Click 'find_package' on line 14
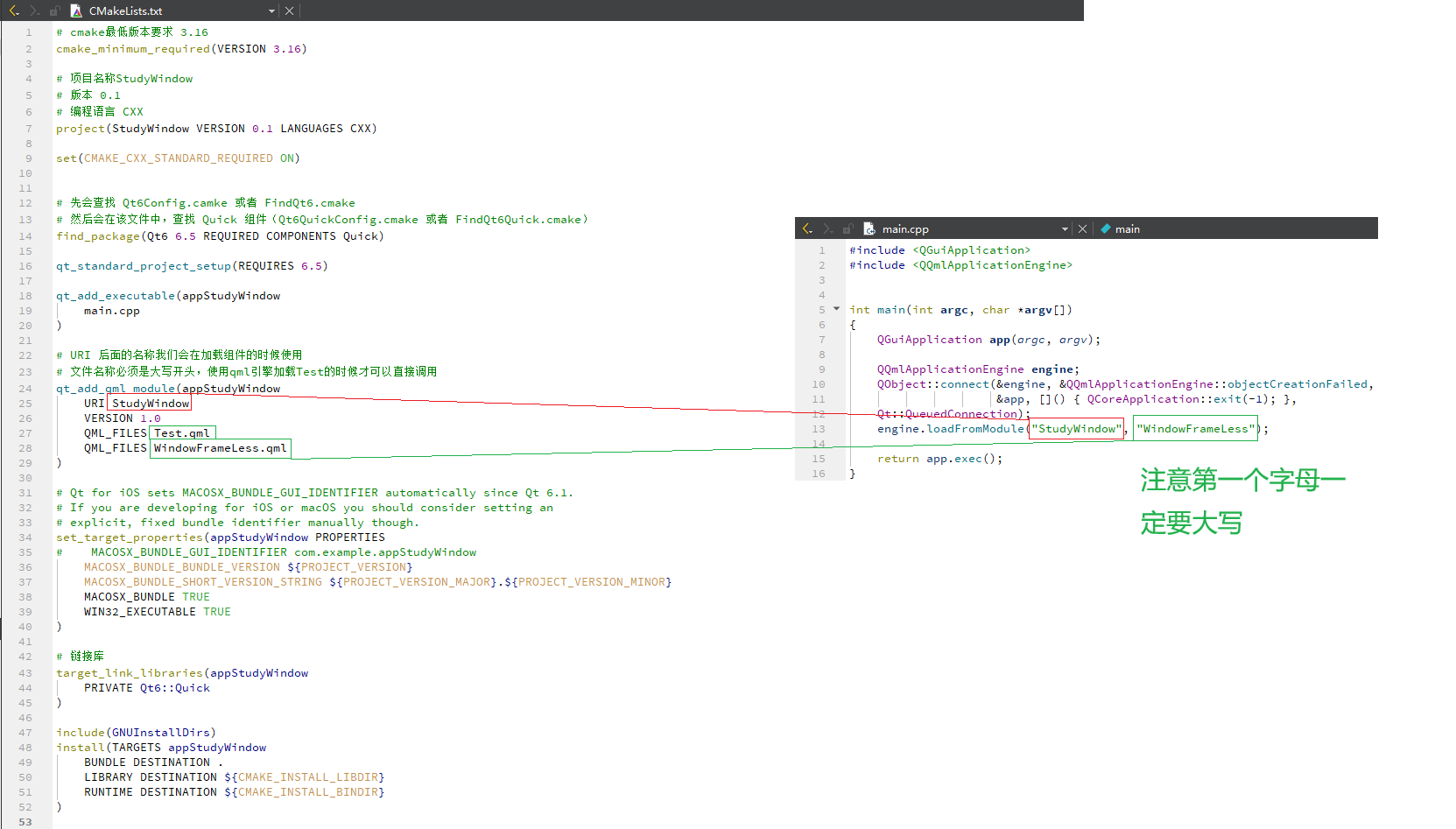This screenshot has width=1456, height=829. click(x=98, y=236)
